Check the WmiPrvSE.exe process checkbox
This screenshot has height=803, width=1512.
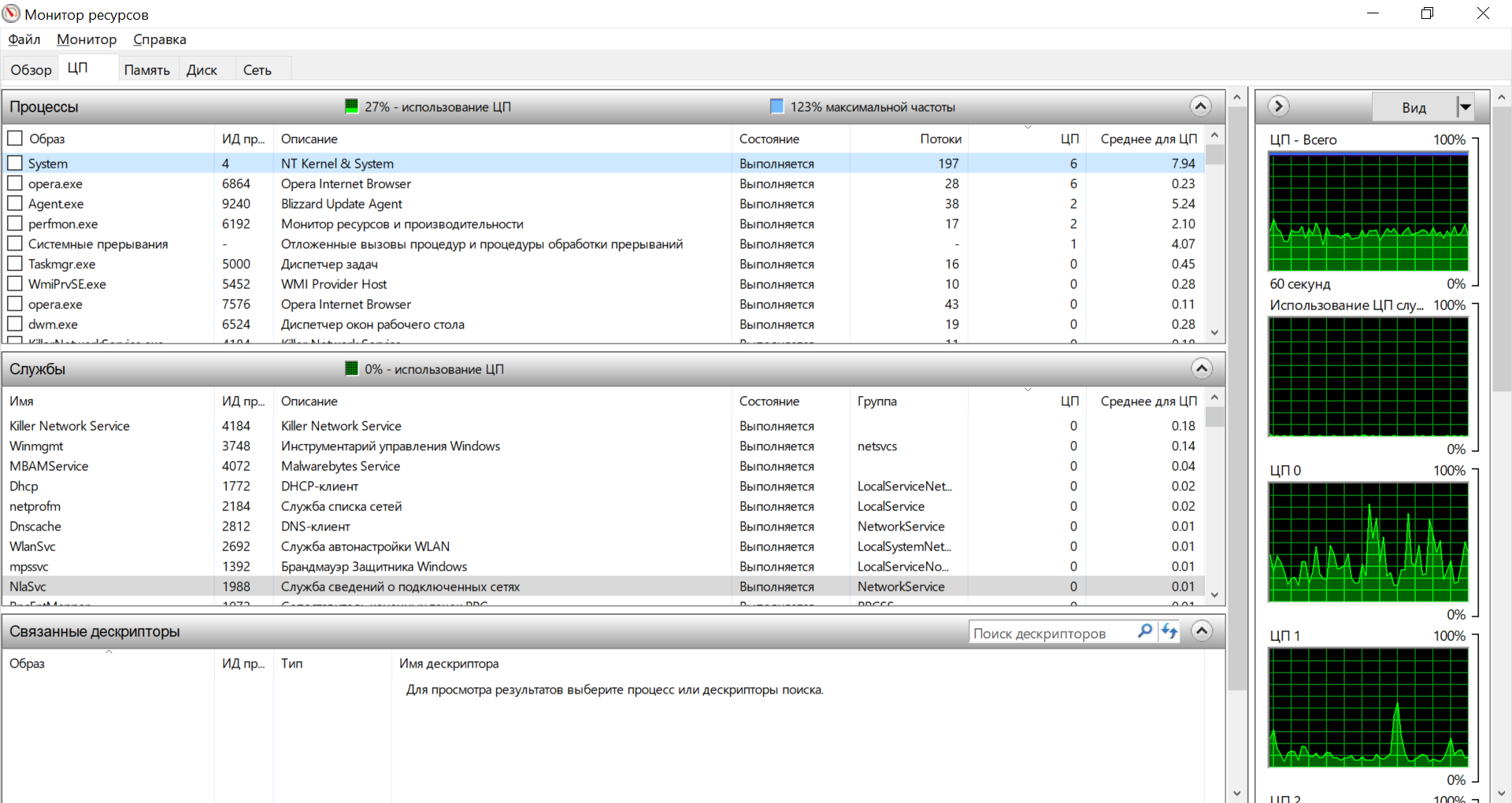pos(15,283)
